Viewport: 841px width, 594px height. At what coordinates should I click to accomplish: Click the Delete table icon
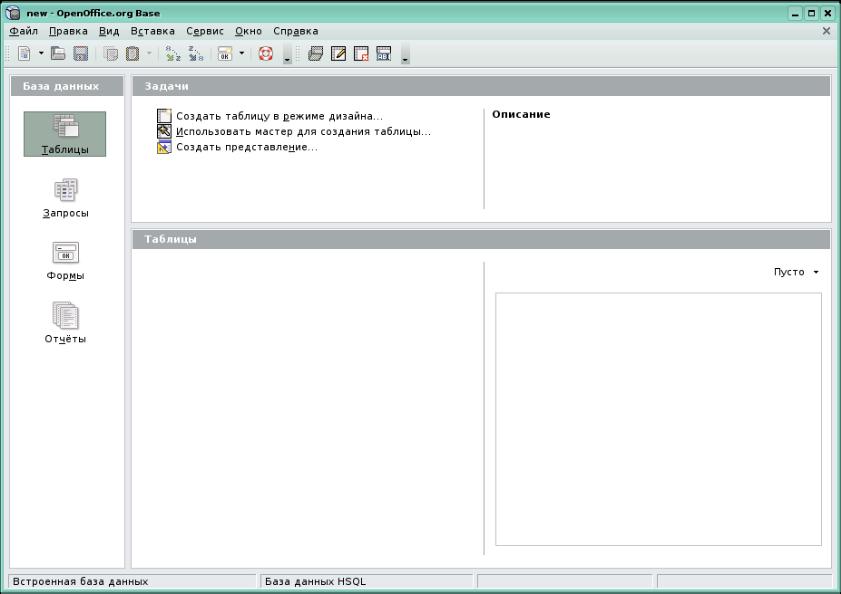(361, 53)
